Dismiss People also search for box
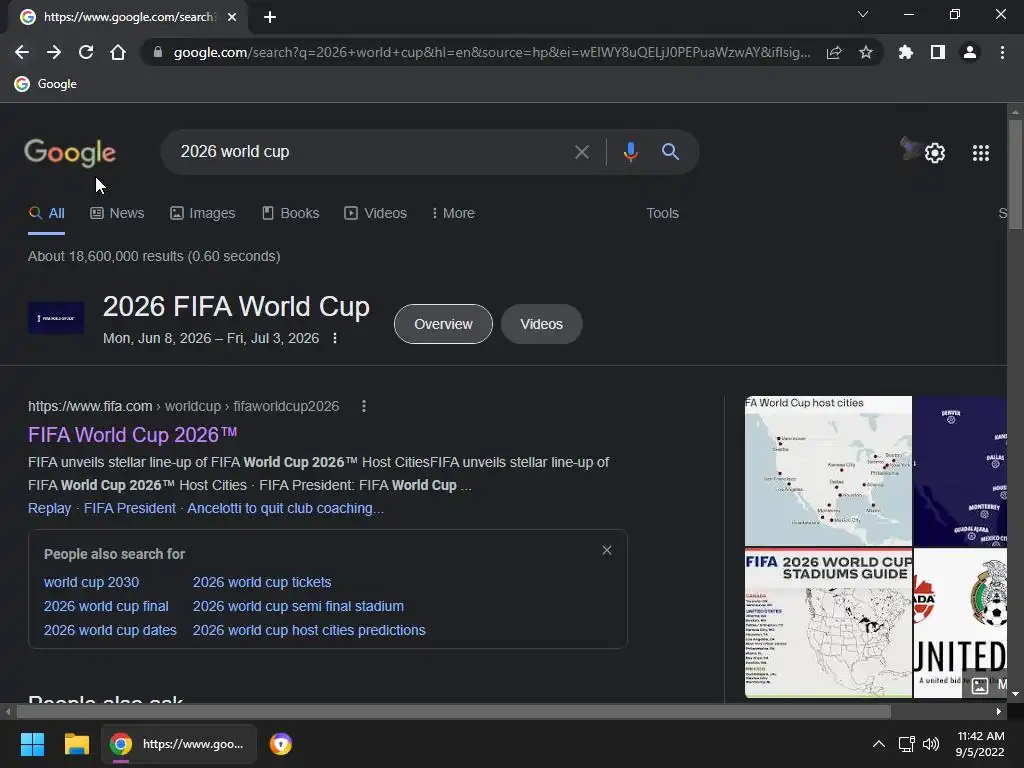The image size is (1024, 768). tap(607, 551)
